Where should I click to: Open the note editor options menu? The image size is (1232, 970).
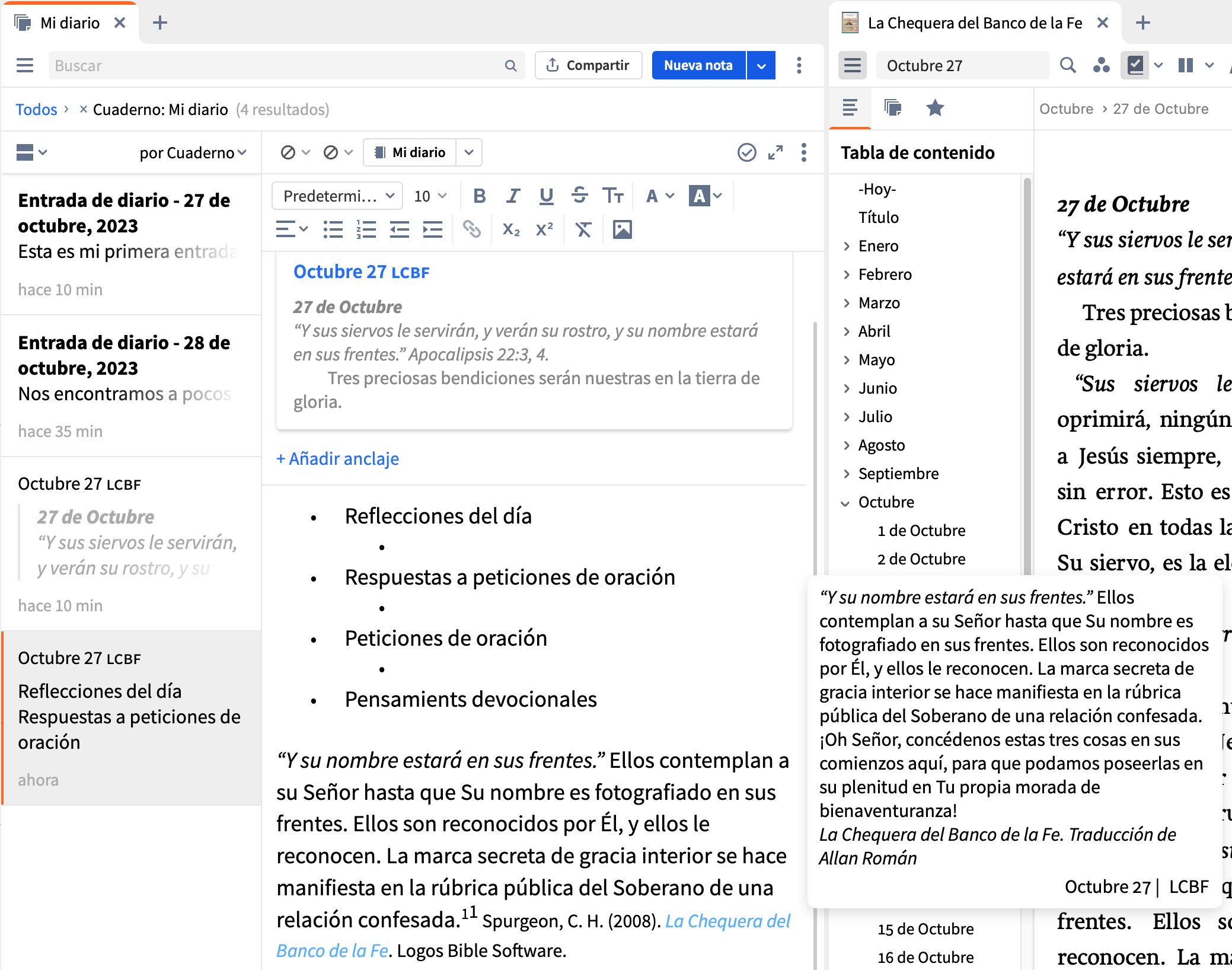coord(804,153)
